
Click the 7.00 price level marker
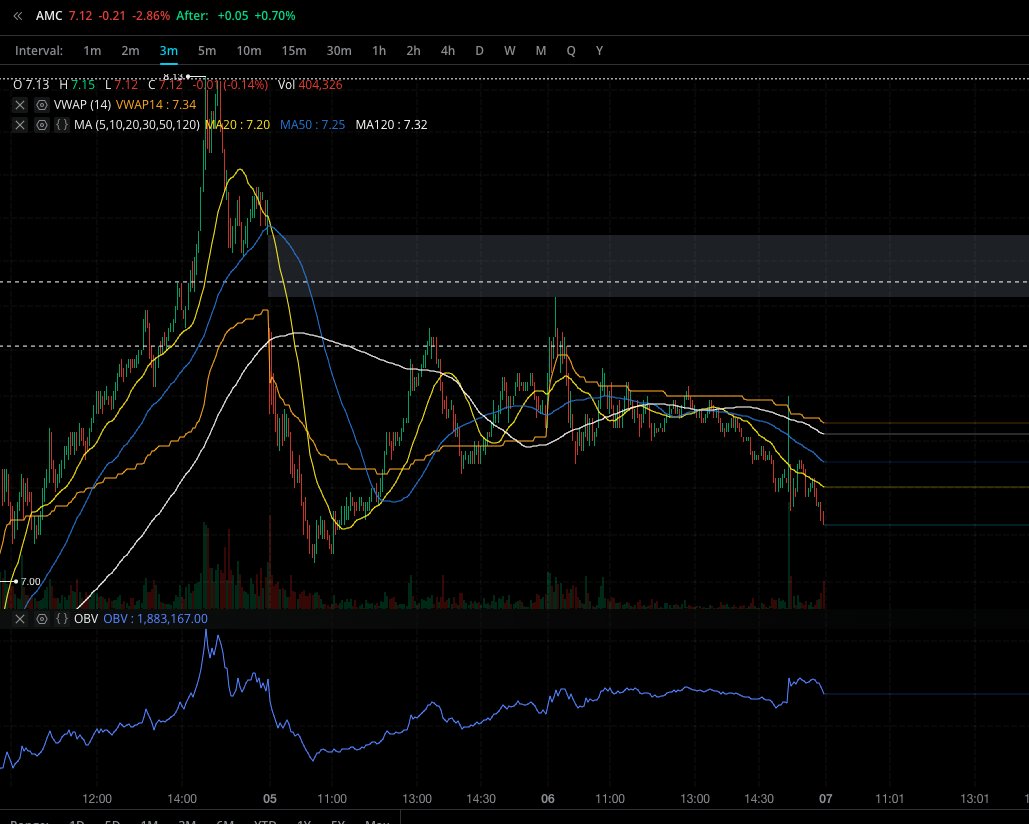(30, 581)
